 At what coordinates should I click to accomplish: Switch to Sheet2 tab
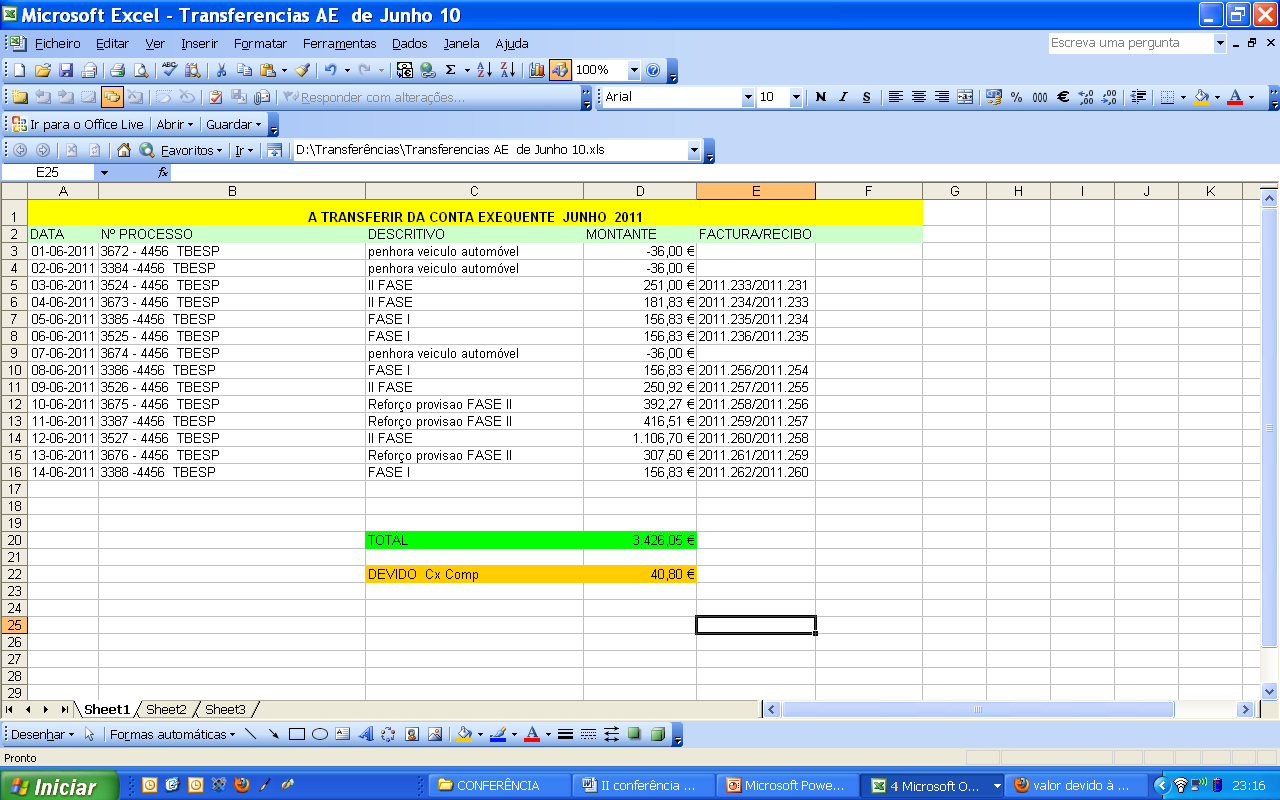coord(166,709)
